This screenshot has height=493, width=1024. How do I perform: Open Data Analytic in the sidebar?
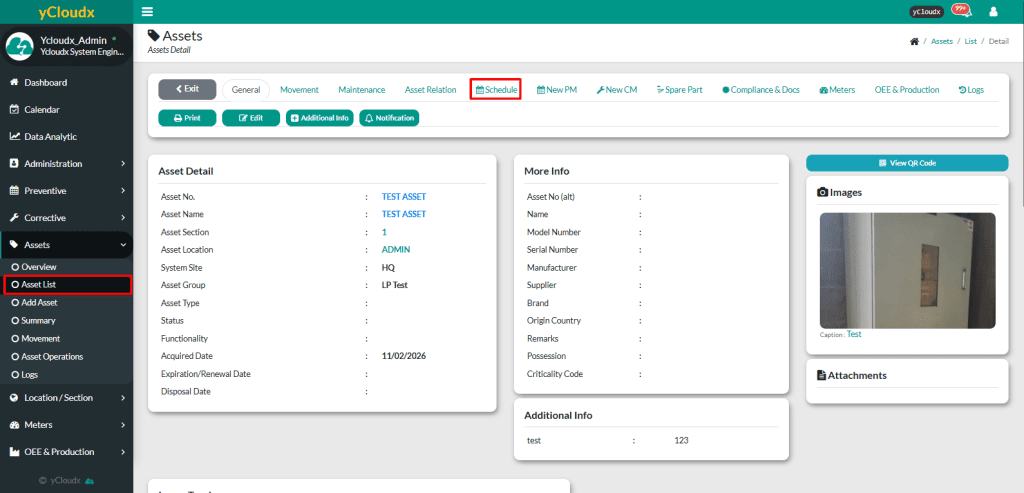tap(50, 137)
